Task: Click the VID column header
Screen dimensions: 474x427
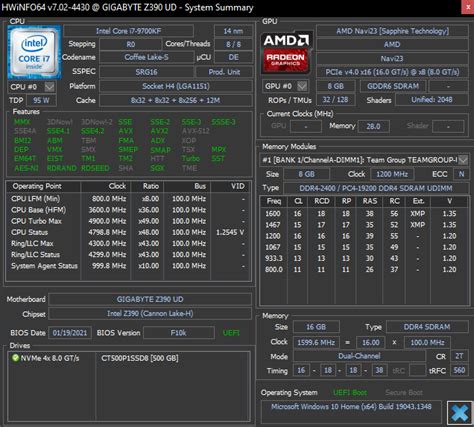Action: click(231, 186)
